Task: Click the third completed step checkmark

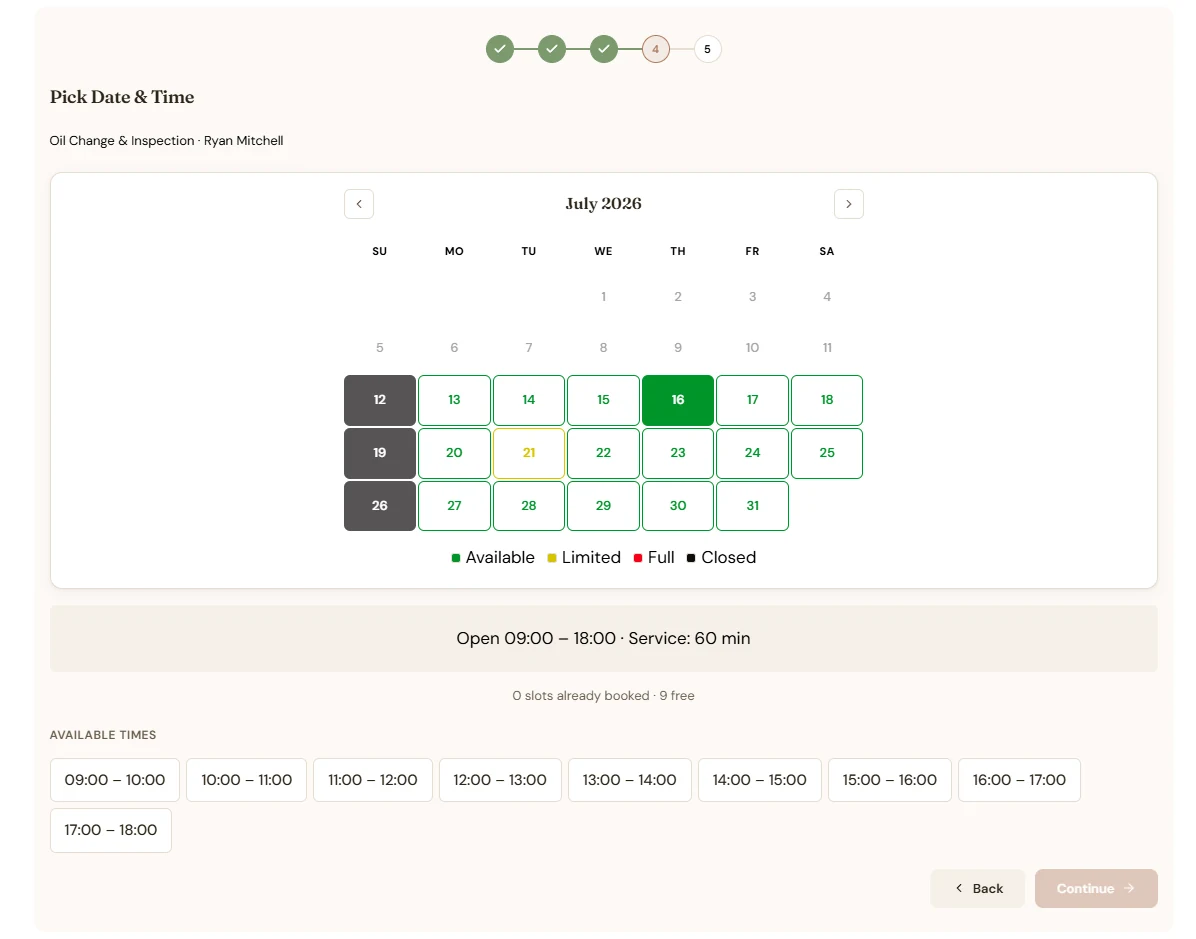Action: pos(603,49)
